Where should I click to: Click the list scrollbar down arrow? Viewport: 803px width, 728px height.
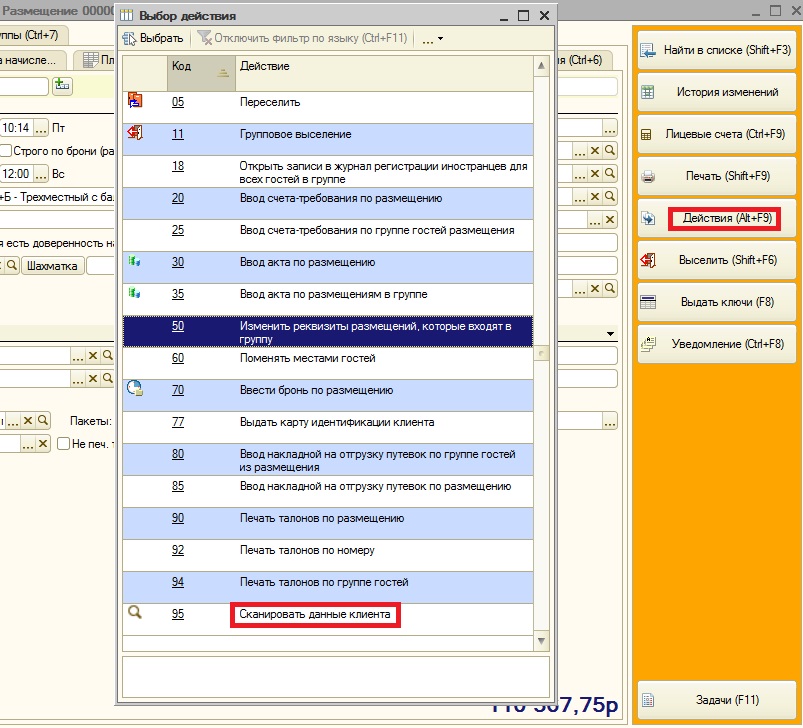(541, 641)
